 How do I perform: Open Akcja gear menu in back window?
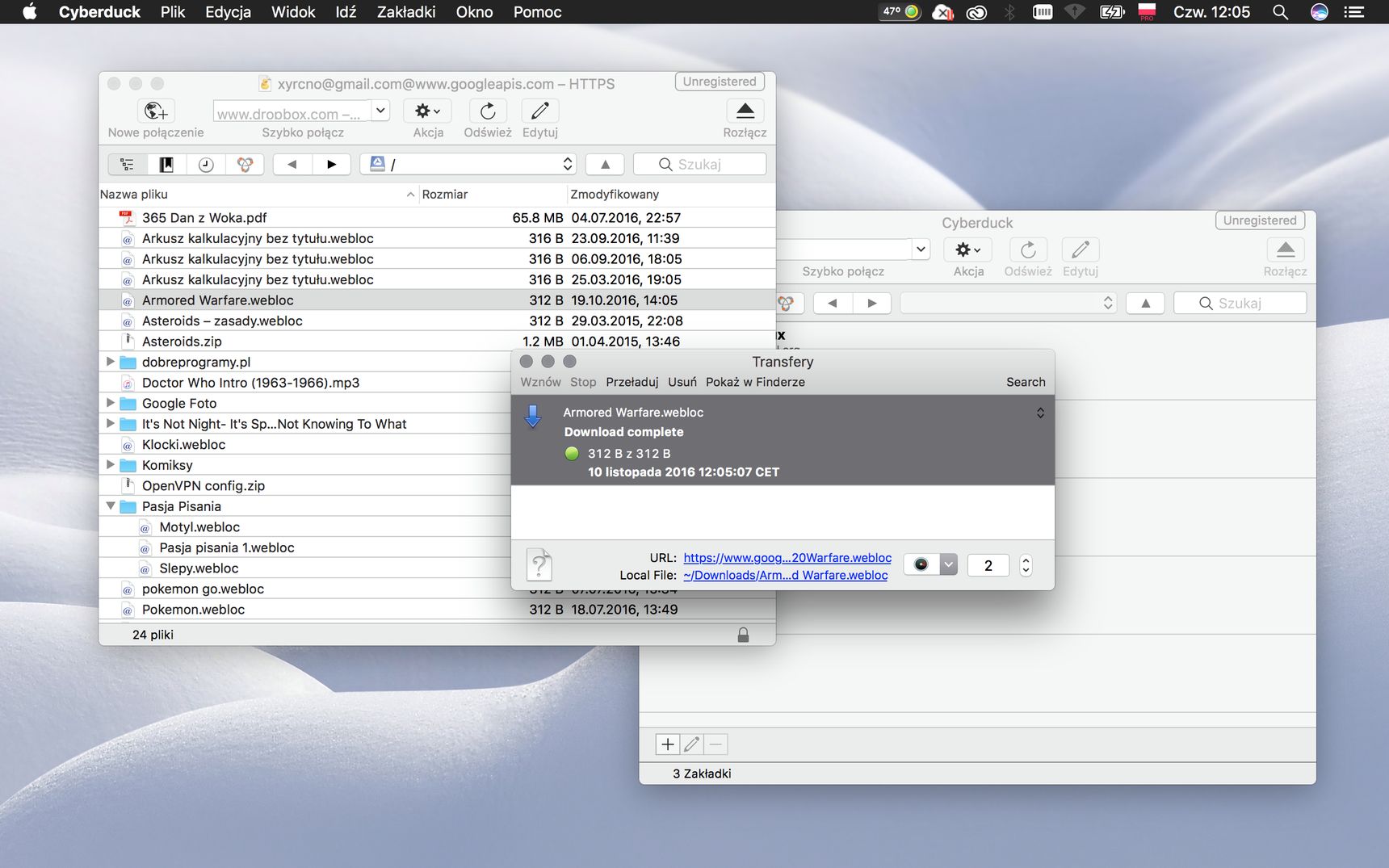(968, 249)
